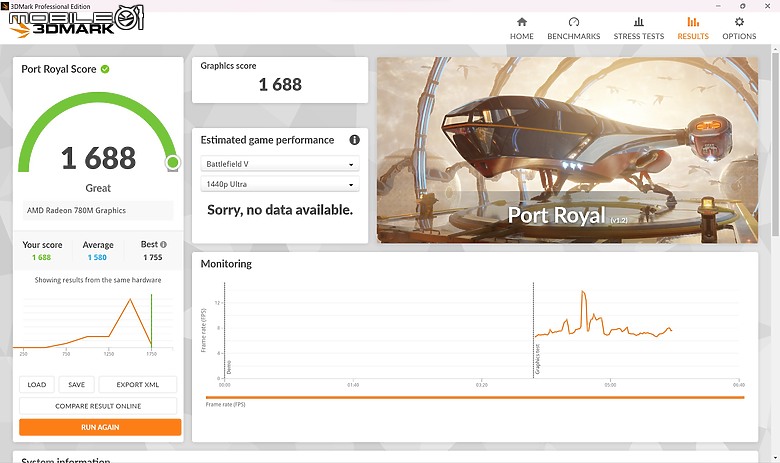The image size is (780, 463).
Task: Open the Stress Tests tab
Action: click(x=639, y=28)
